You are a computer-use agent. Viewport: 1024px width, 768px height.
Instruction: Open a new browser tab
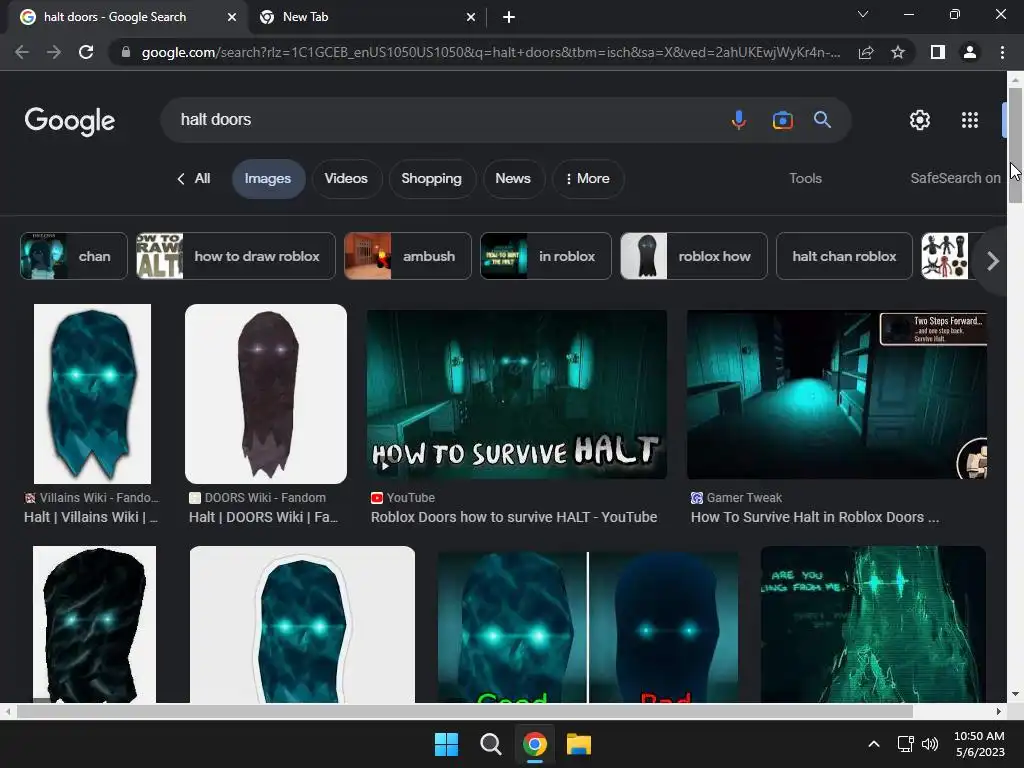pos(509,17)
